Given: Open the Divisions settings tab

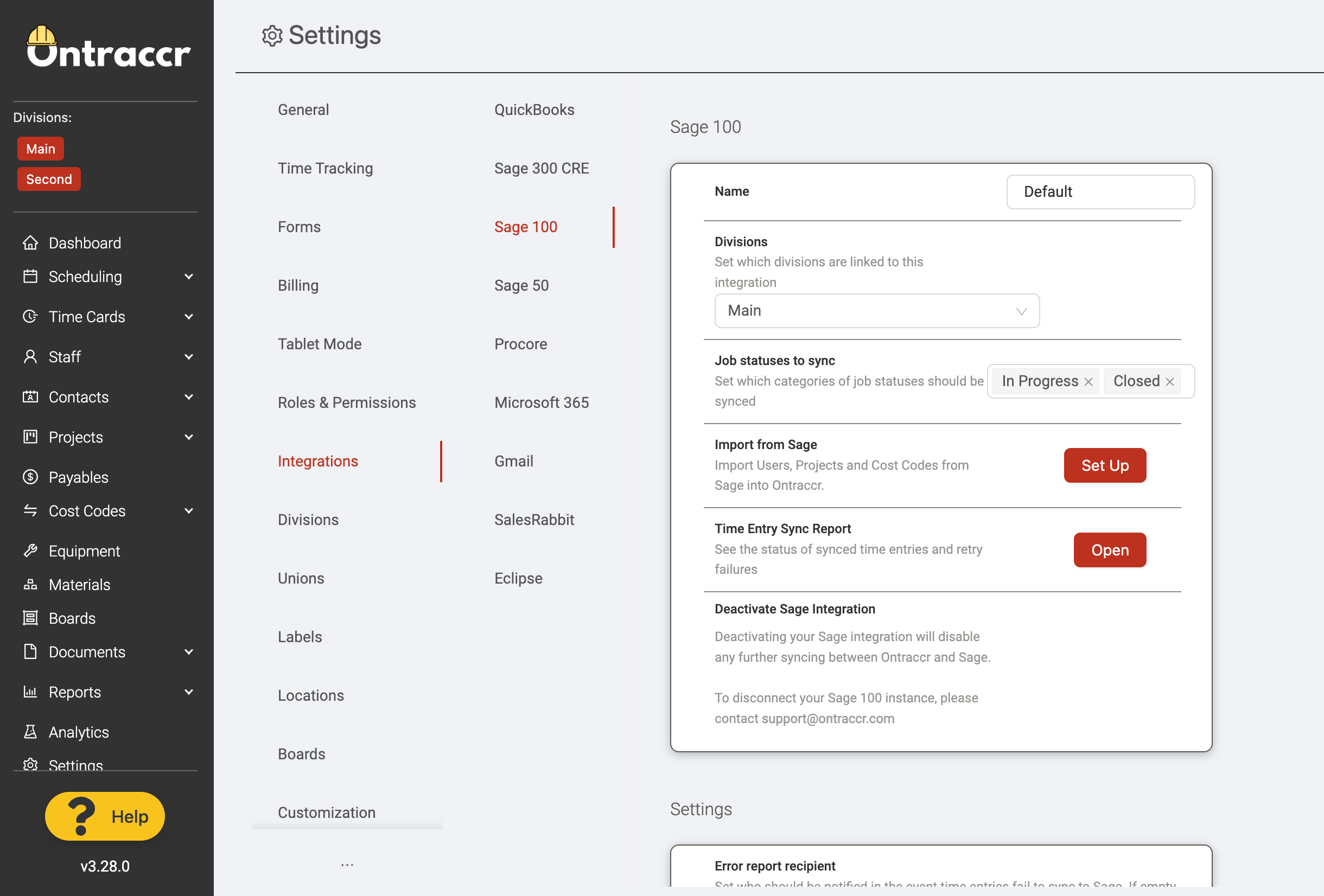Looking at the screenshot, I should (x=308, y=520).
